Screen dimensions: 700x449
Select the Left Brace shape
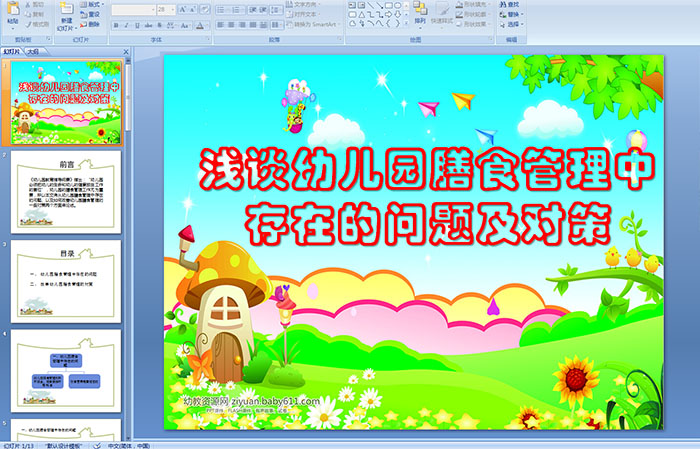click(388, 23)
